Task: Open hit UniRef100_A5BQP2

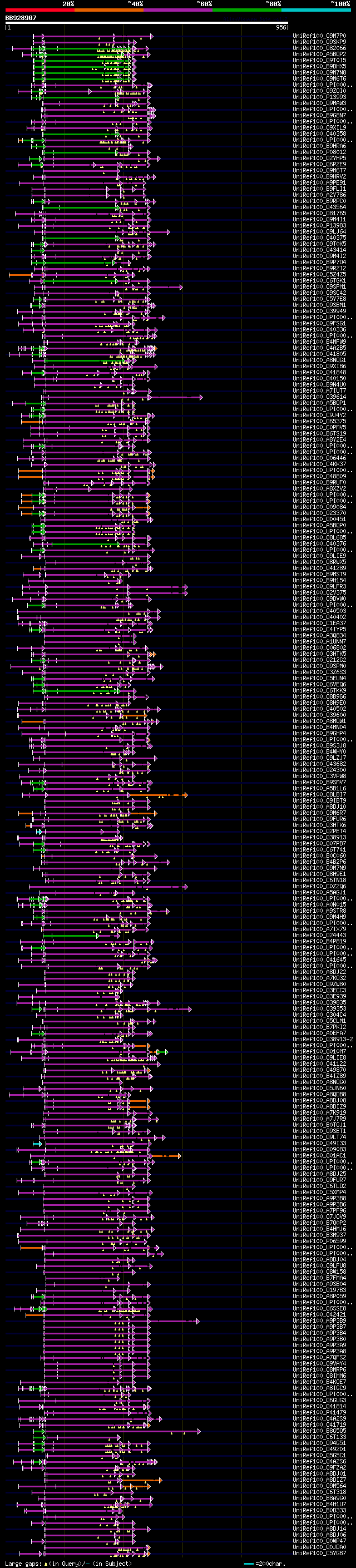Action: (319, 54)
